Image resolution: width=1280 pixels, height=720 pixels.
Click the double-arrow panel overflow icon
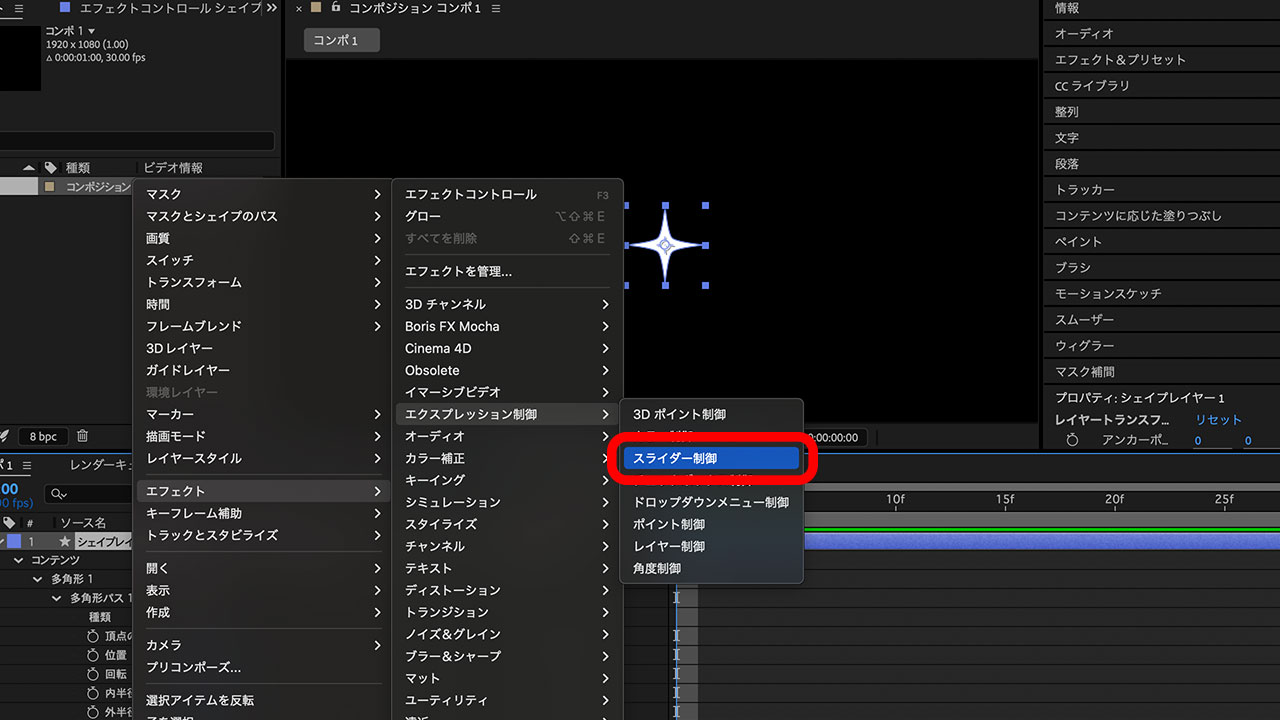[272, 8]
